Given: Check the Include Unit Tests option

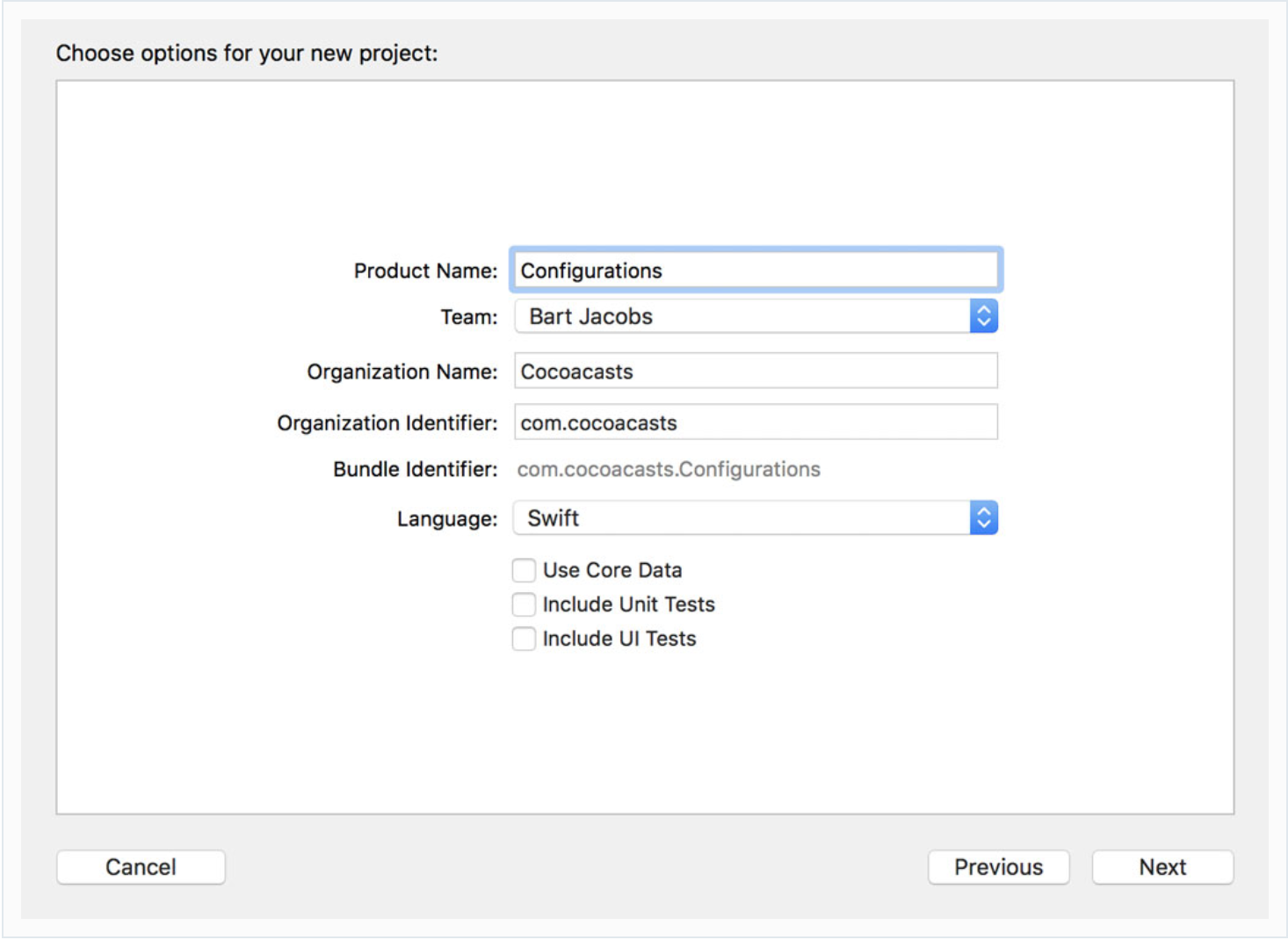Looking at the screenshot, I should [x=525, y=605].
